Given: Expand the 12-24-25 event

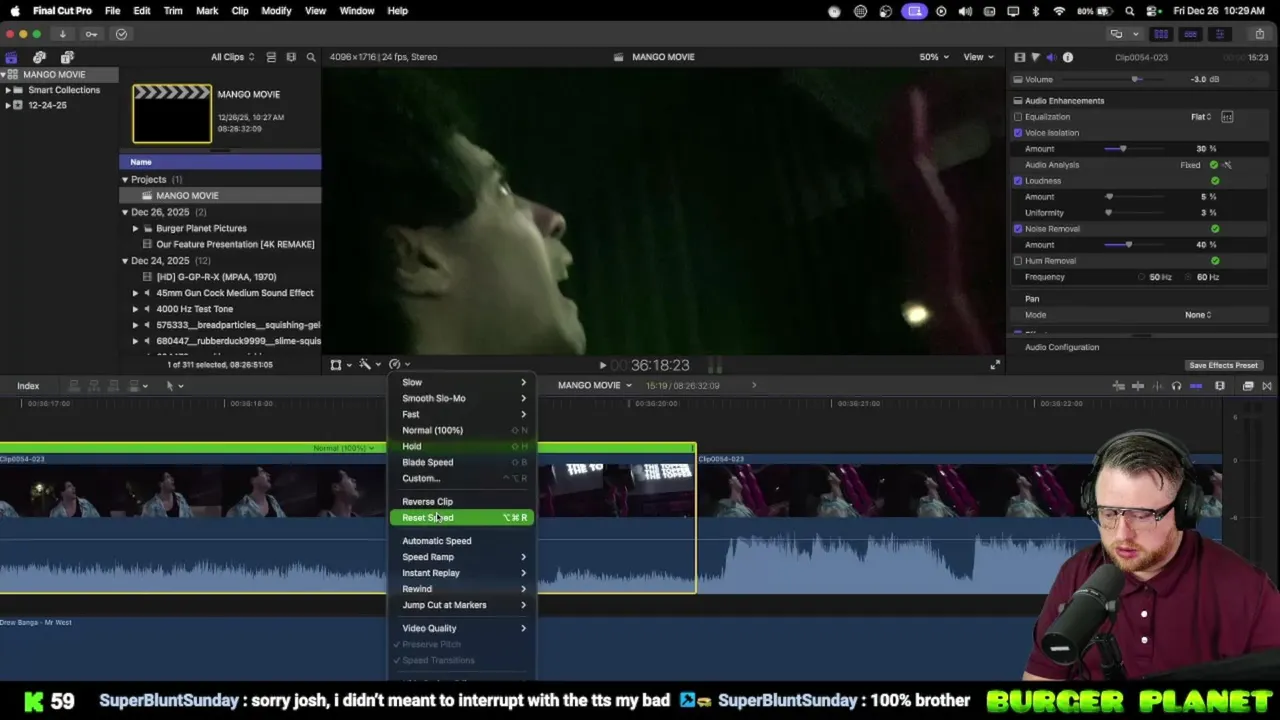Looking at the screenshot, I should pos(8,105).
